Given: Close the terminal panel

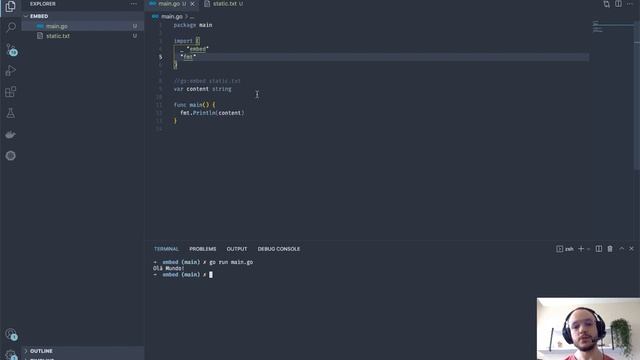Looking at the screenshot, I should pos(631,249).
